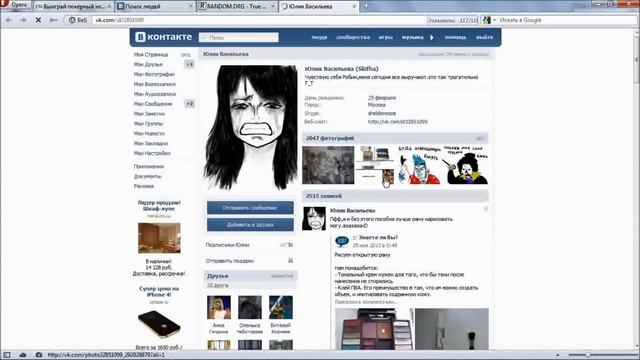640x360 pixels.
Task: Open the black-haired comic photo thumbnail
Action: click(467, 165)
